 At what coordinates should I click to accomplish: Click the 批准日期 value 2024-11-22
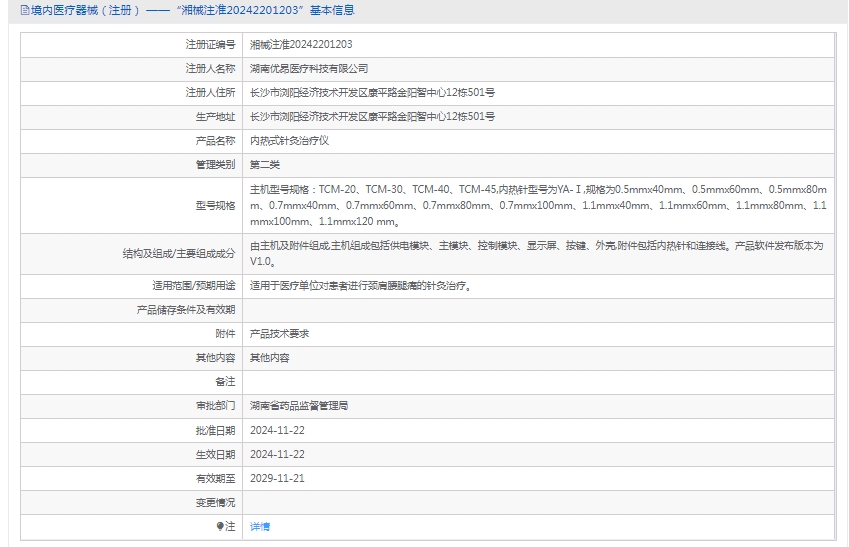click(277, 430)
